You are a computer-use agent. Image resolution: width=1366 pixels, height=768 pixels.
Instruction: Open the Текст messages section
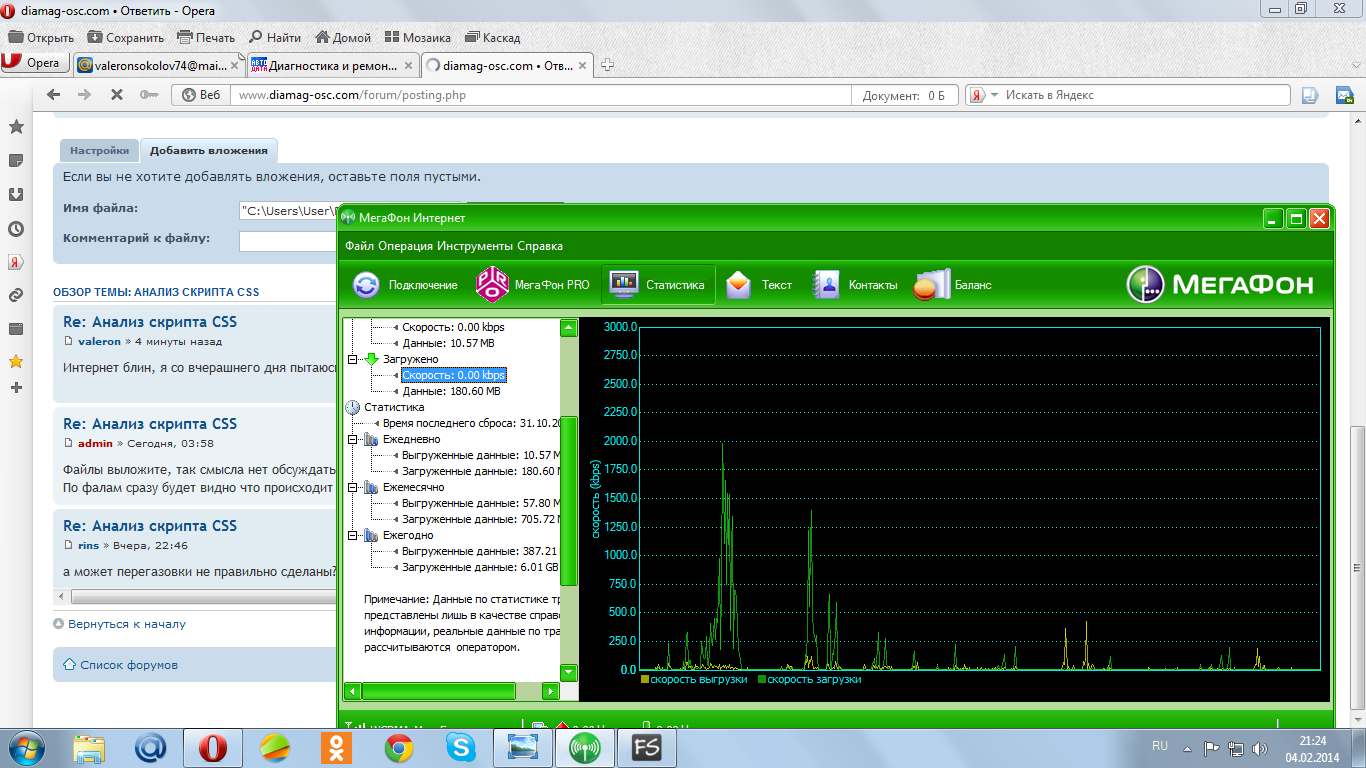pos(759,285)
